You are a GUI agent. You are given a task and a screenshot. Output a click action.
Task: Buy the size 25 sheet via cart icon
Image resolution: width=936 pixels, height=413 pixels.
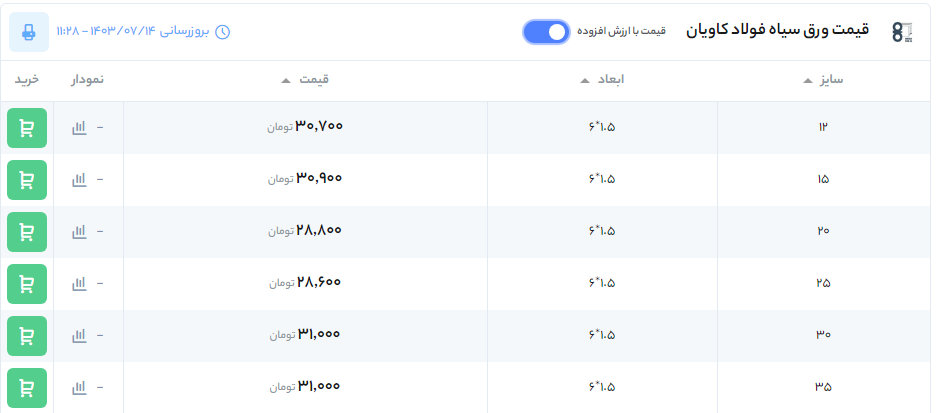tap(27, 283)
